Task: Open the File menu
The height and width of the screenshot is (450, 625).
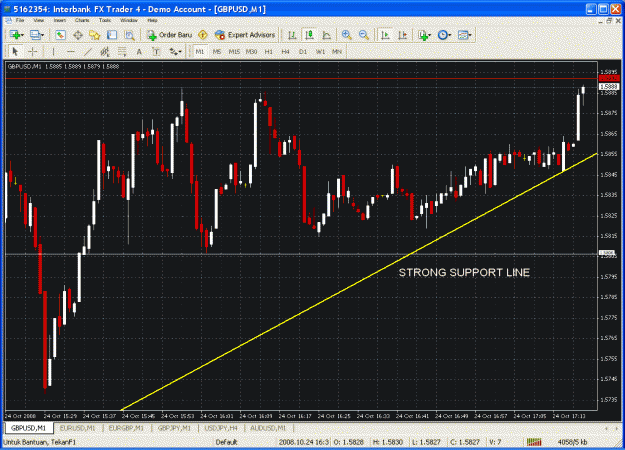Action: (x=20, y=20)
